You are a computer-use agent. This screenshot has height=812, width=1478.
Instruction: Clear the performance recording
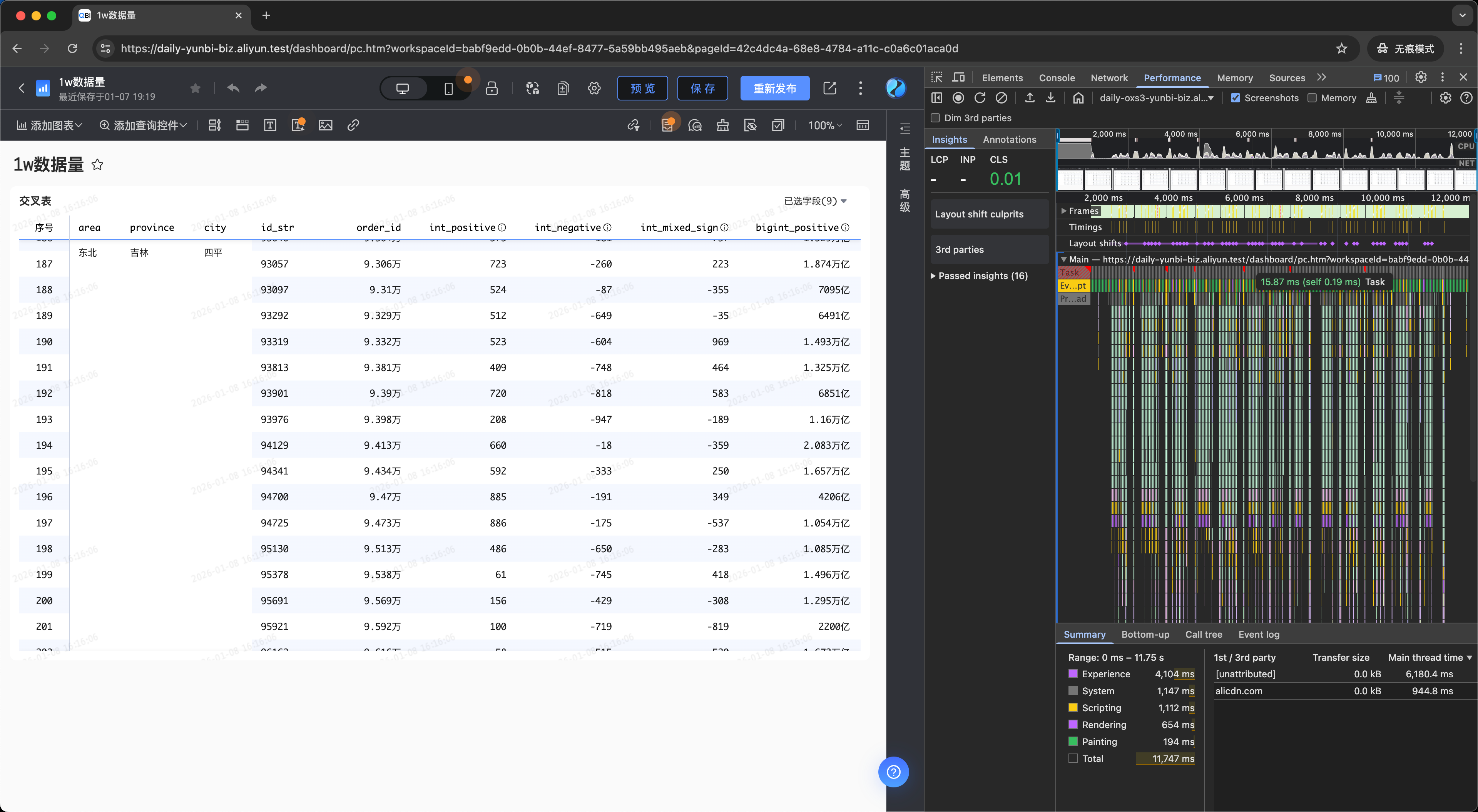click(1001, 98)
